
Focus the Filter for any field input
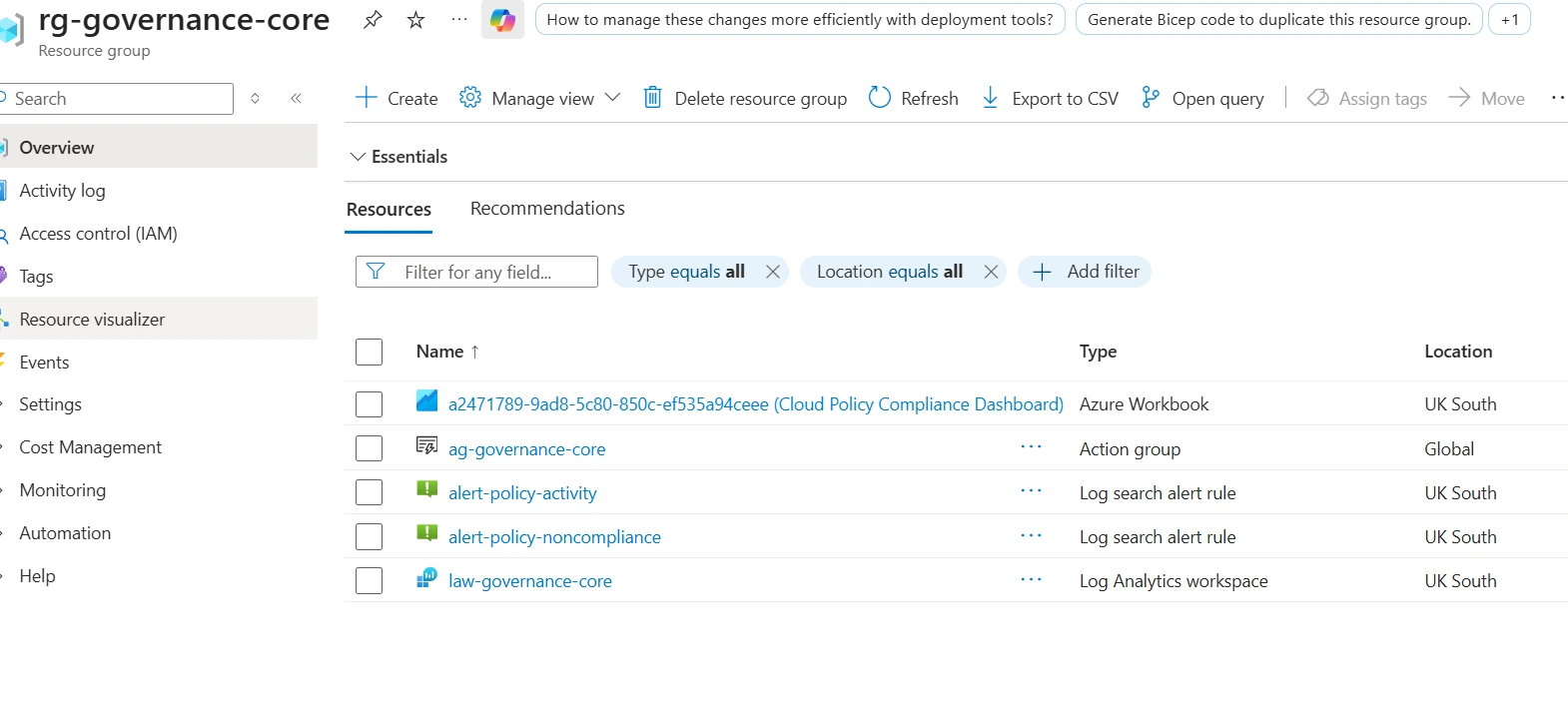pos(476,272)
